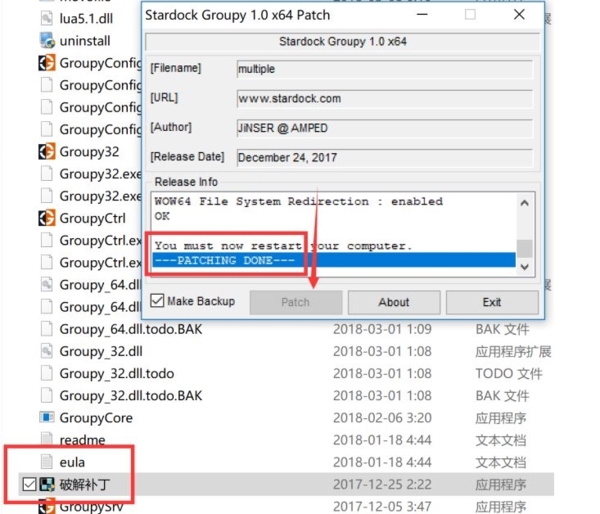Select the uninstall file name
Image resolution: width=600 pixels, height=514 pixels.
pyautogui.click(x=85, y=41)
